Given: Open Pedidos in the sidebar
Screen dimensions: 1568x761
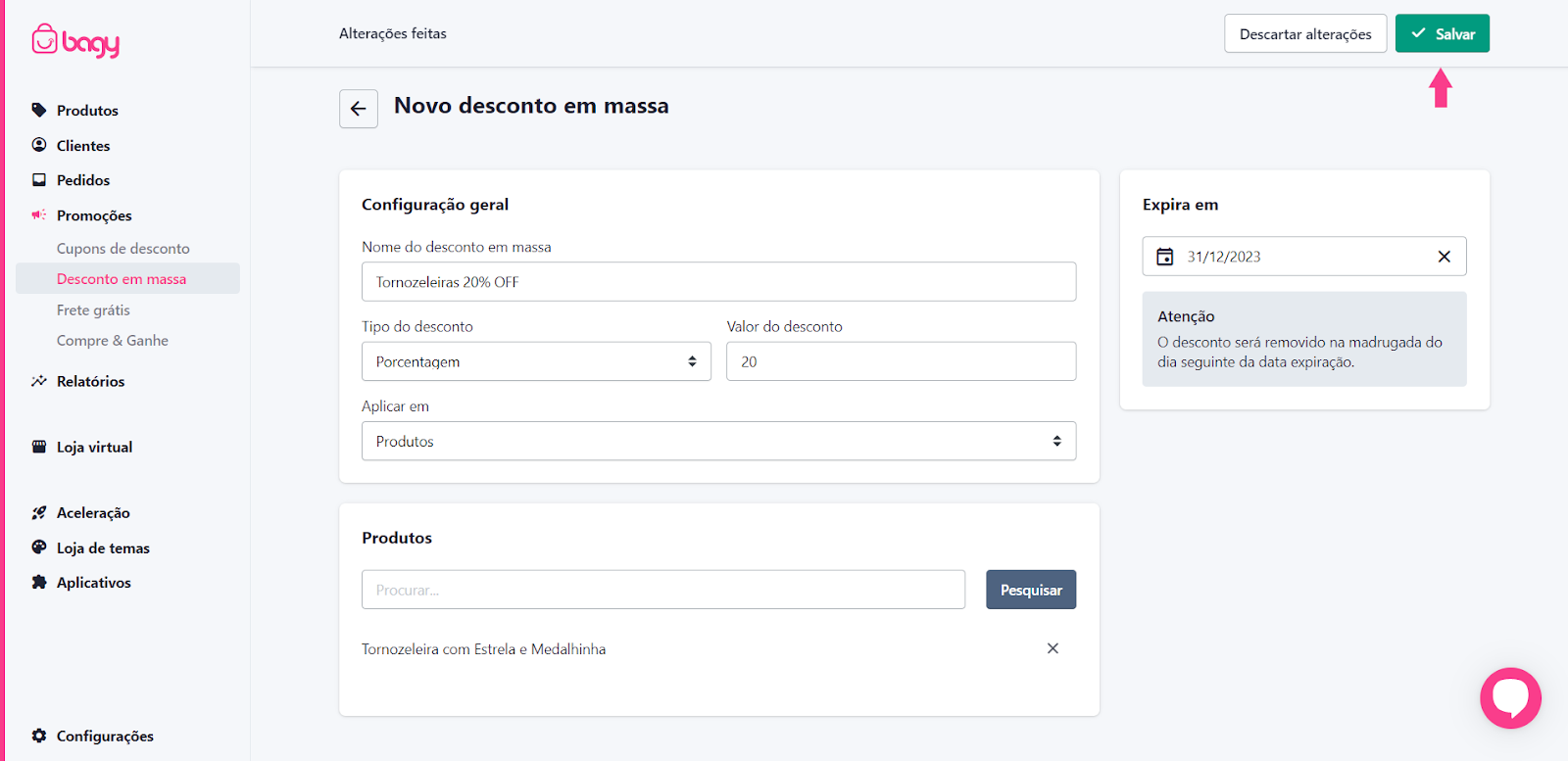Looking at the screenshot, I should [x=83, y=180].
